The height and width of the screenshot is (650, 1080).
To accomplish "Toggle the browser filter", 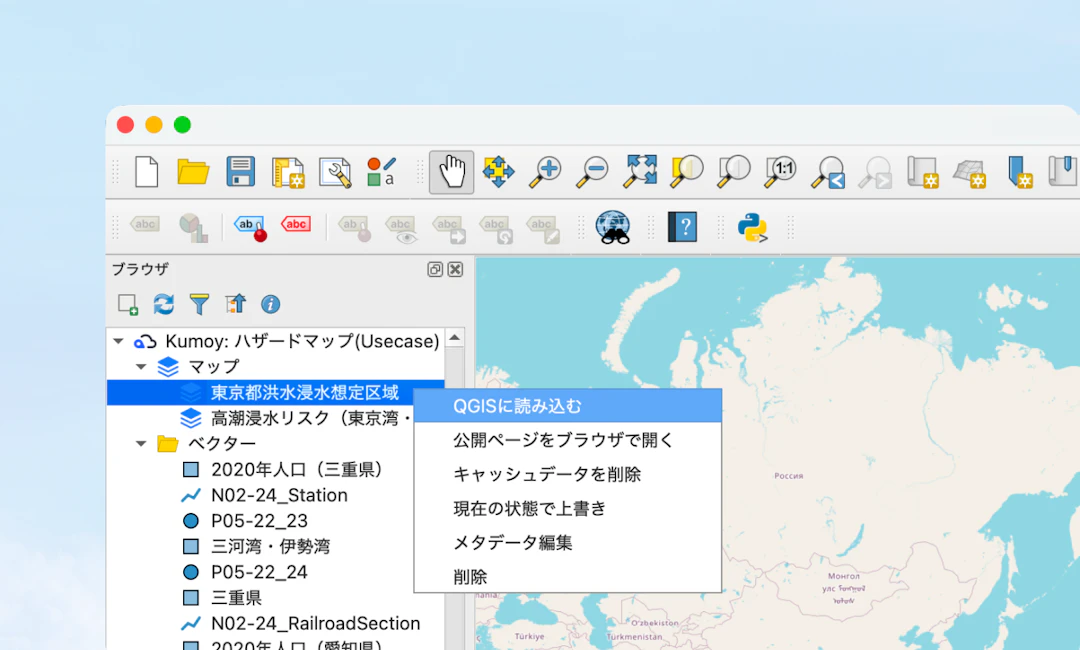I will tap(199, 304).
